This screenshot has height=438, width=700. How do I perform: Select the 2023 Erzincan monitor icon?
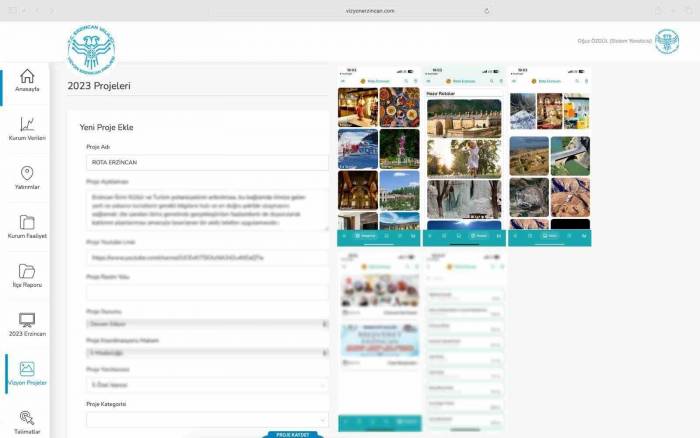[x=27, y=321]
